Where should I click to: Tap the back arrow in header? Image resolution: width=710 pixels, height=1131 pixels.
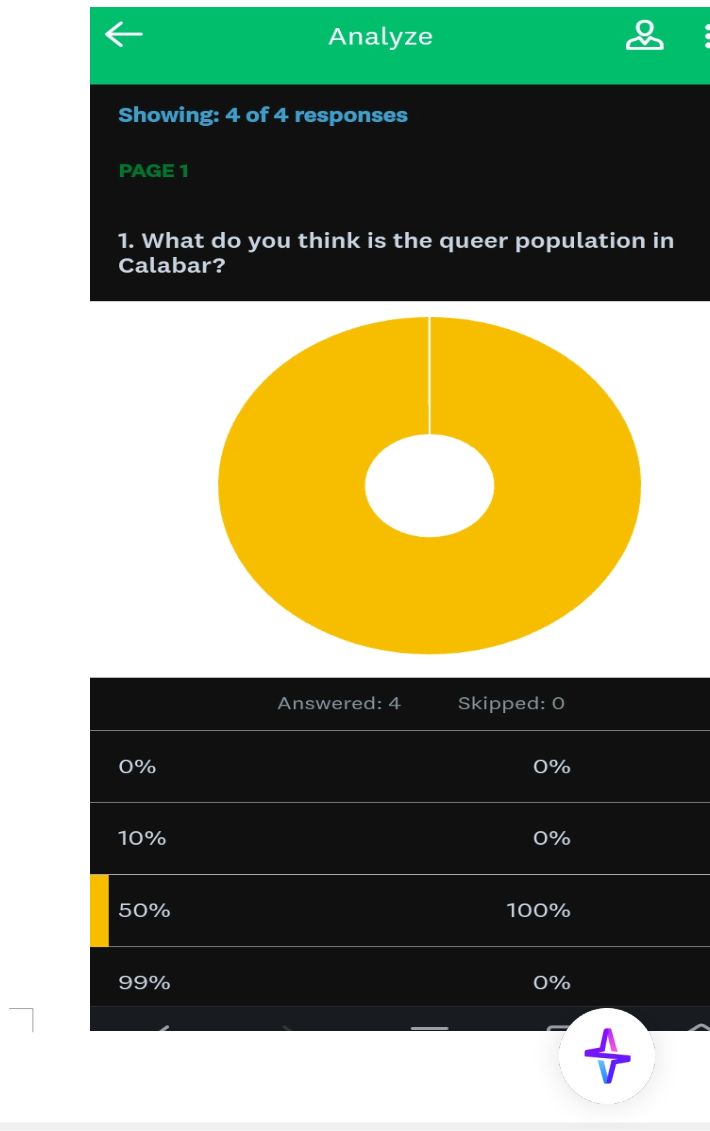click(124, 35)
